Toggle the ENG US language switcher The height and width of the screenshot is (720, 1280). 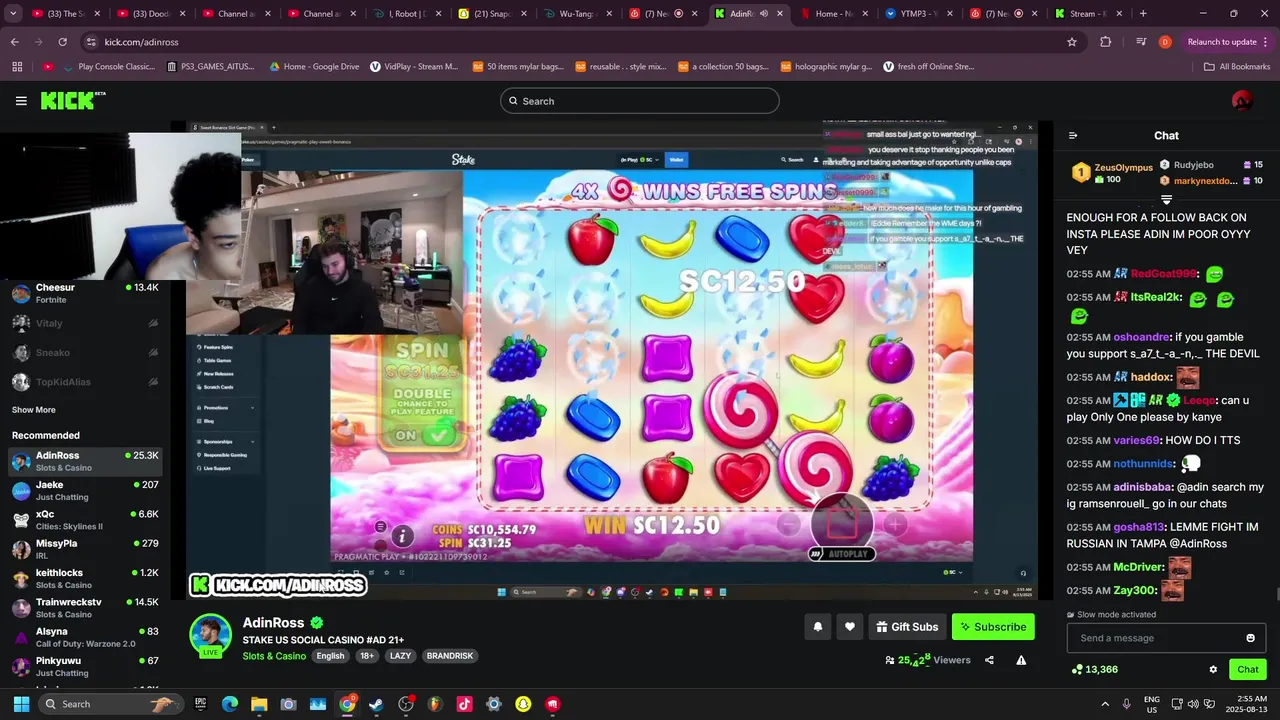[x=1152, y=704]
